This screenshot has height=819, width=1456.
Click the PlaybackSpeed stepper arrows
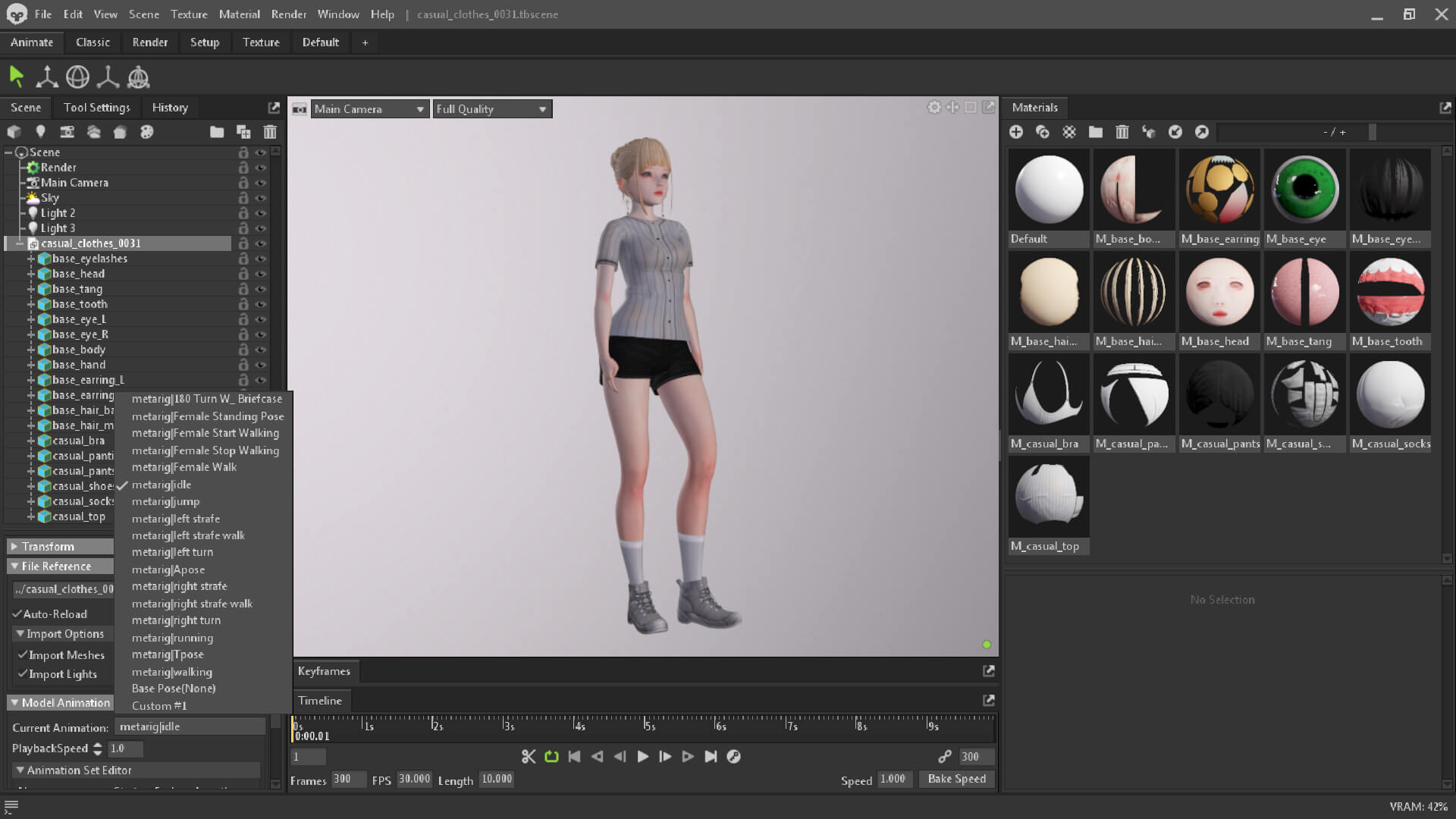pyautogui.click(x=97, y=748)
